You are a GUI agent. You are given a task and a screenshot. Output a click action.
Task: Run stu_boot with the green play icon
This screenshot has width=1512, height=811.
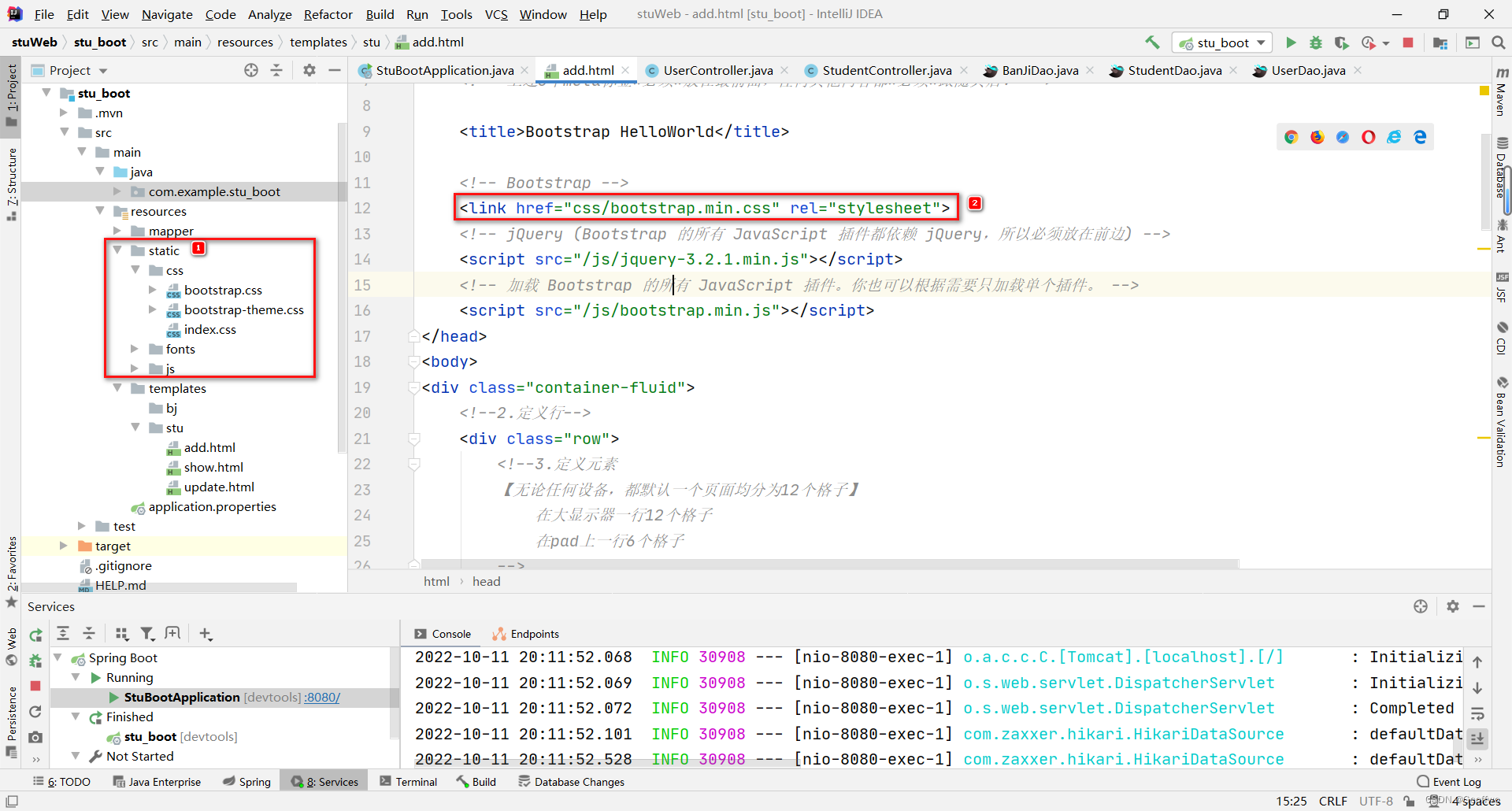pos(1291,43)
